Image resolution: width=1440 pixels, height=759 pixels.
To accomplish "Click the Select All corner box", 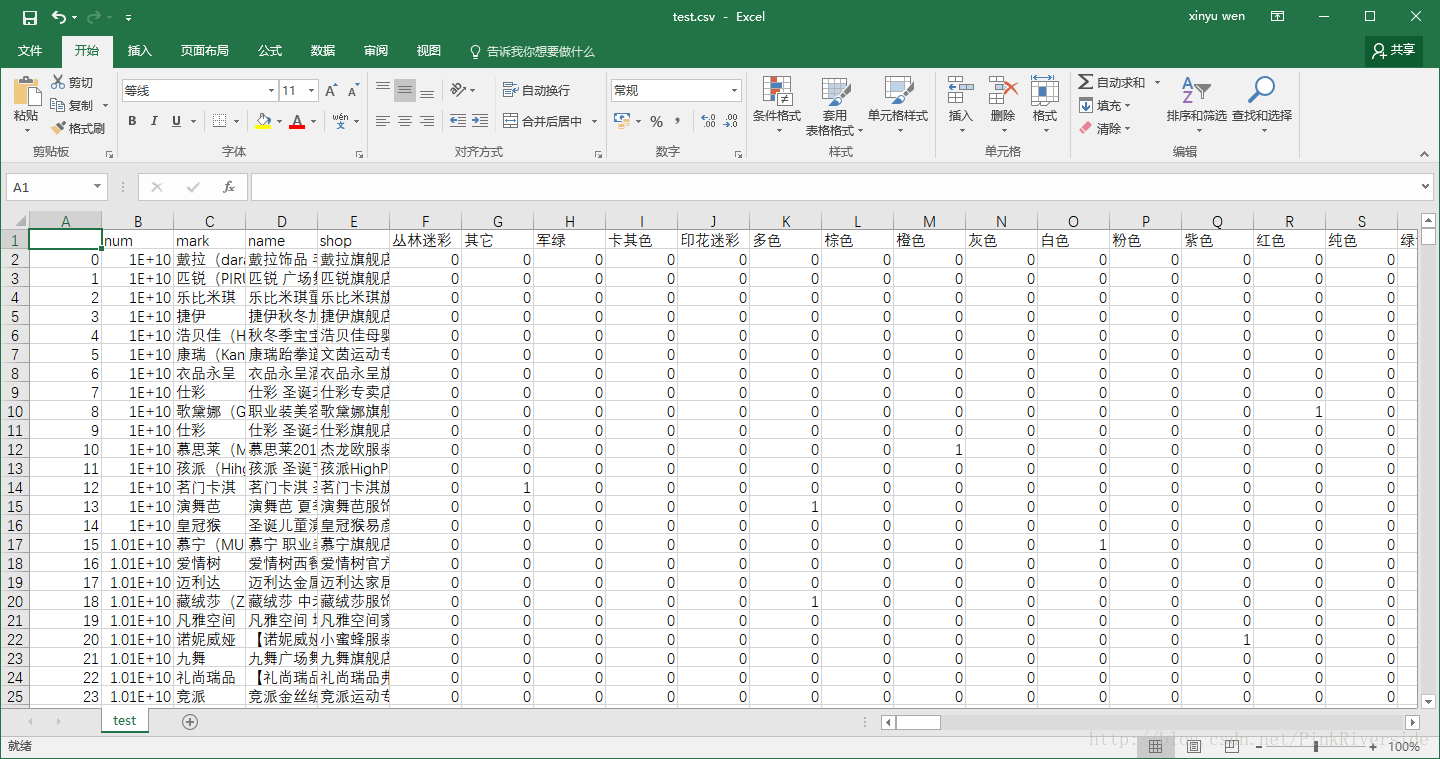I will (14, 220).
